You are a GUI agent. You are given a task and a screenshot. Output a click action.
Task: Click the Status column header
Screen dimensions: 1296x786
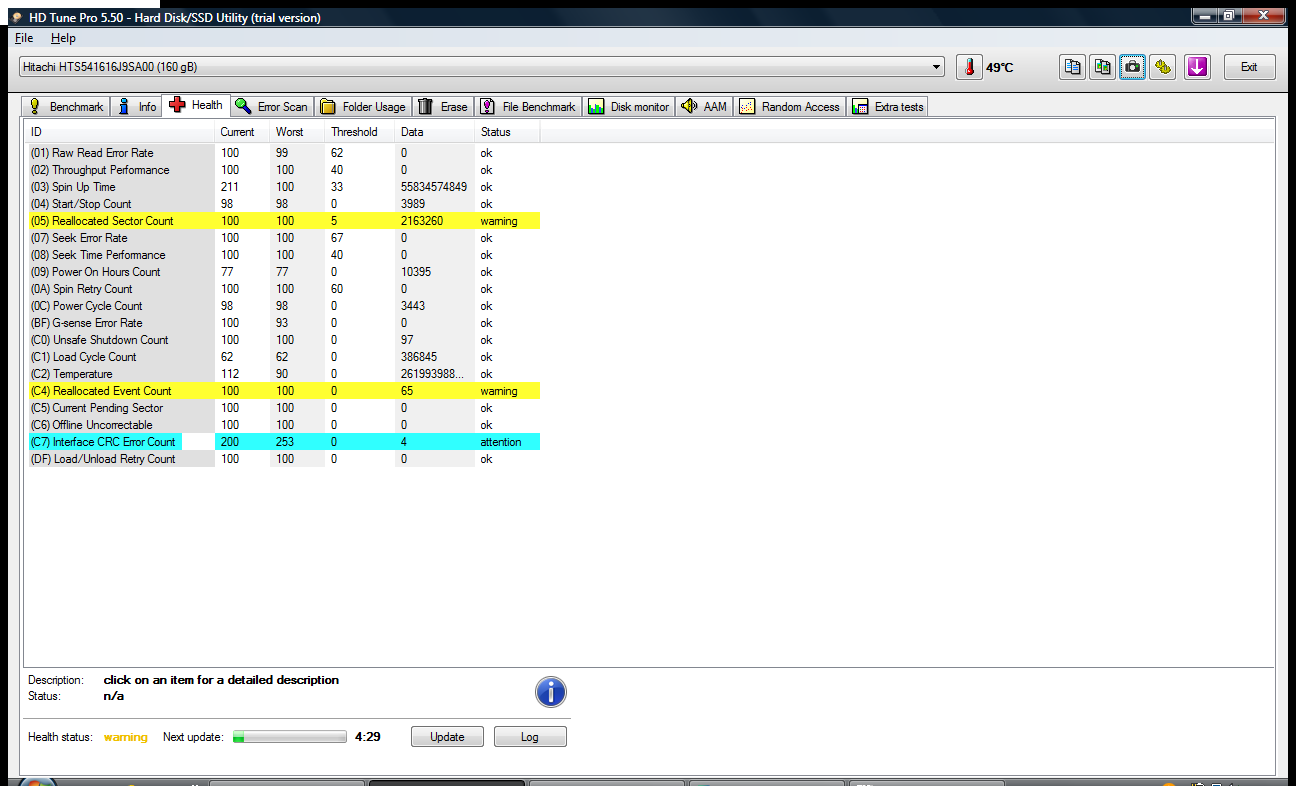507,132
